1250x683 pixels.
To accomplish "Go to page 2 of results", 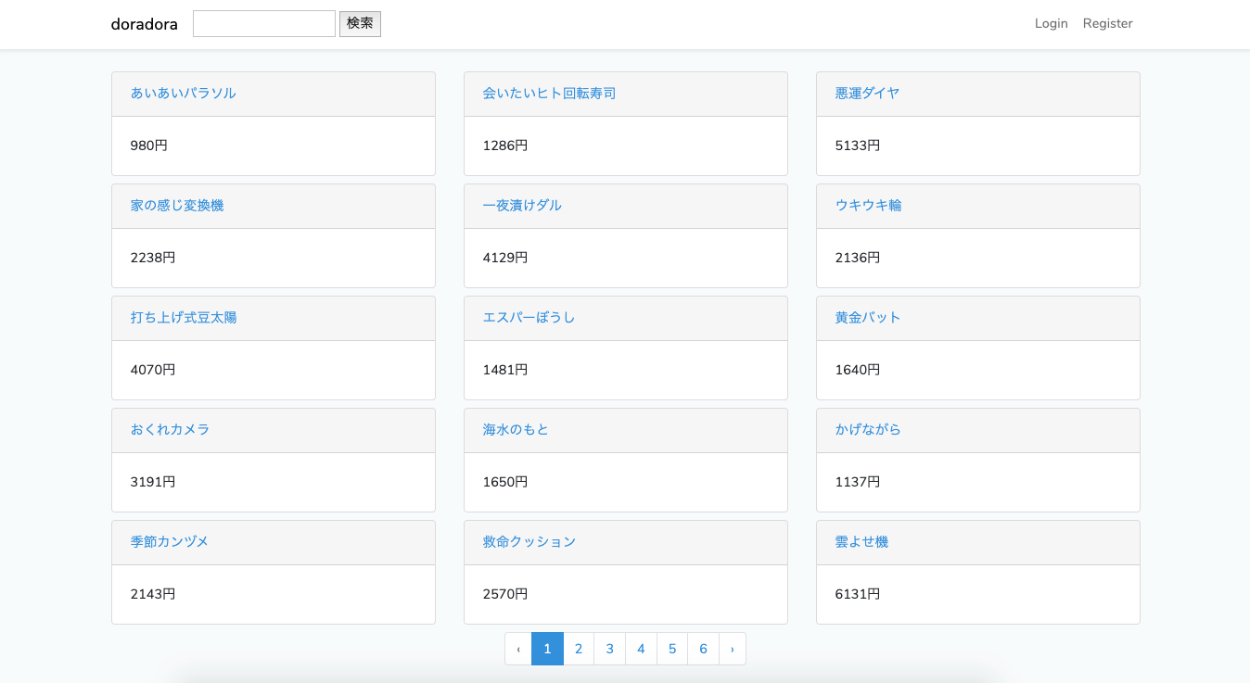I will 578,649.
